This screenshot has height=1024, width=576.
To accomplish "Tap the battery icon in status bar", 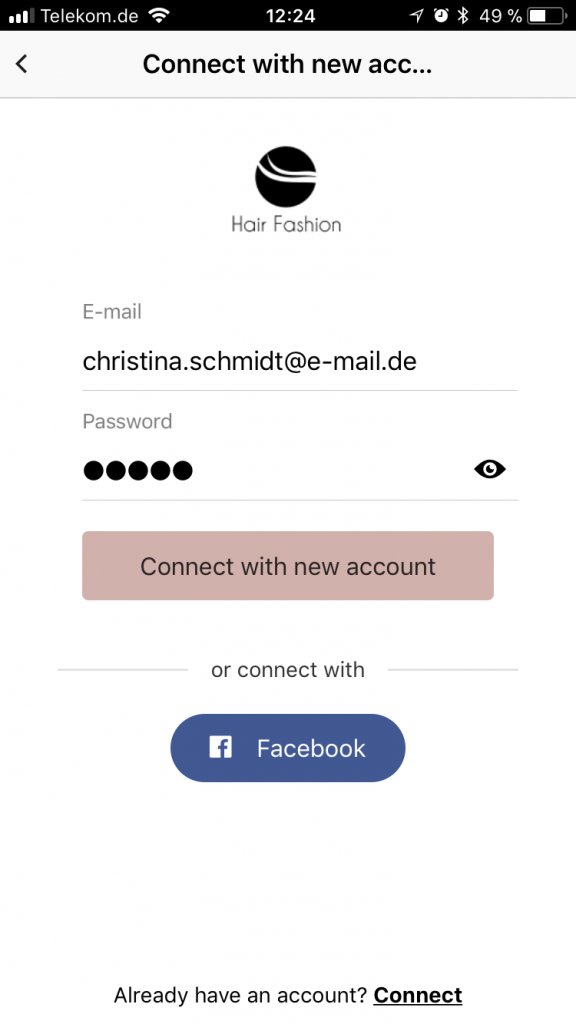I will (x=547, y=16).
